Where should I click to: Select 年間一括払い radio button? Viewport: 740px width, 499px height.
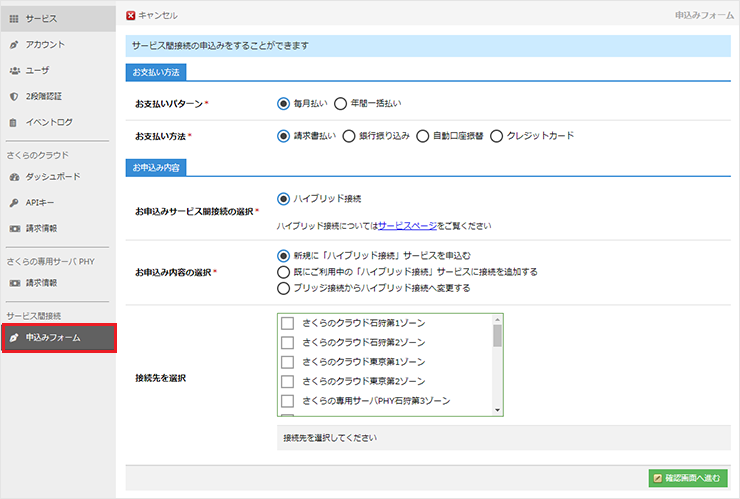(340, 103)
